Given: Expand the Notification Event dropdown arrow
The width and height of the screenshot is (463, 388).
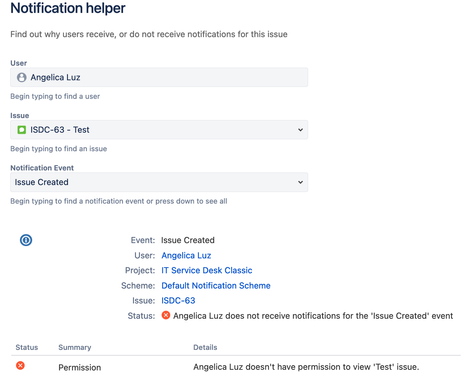Looking at the screenshot, I should (x=300, y=182).
